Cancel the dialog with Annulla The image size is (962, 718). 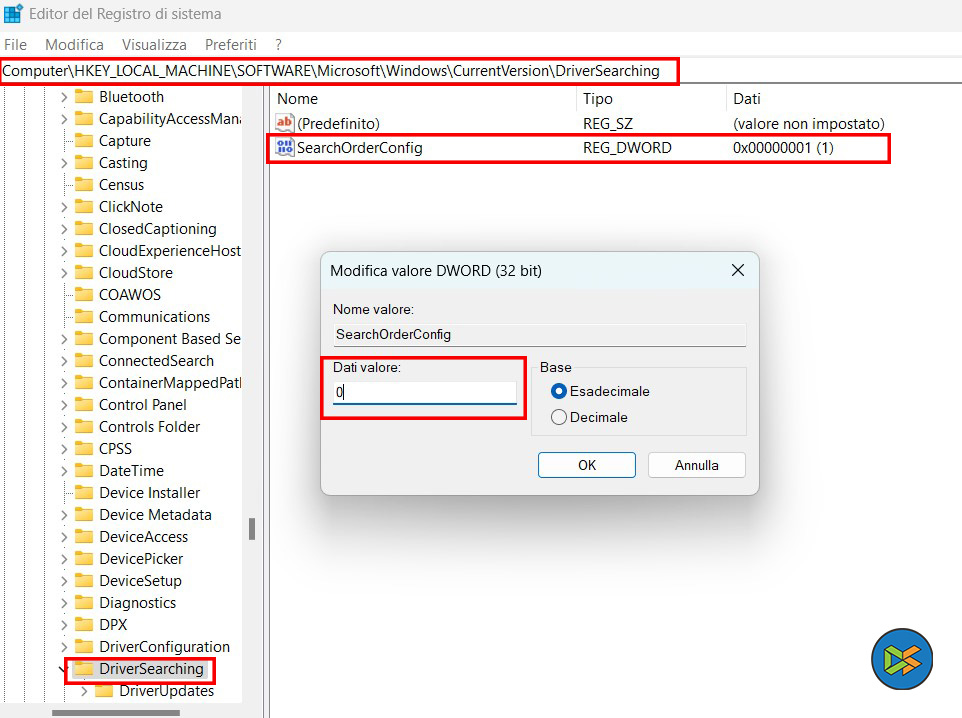click(696, 465)
